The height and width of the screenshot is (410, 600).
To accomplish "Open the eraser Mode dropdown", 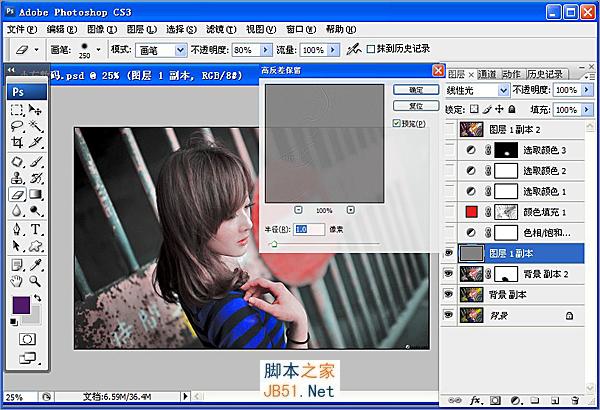I will [x=180, y=50].
